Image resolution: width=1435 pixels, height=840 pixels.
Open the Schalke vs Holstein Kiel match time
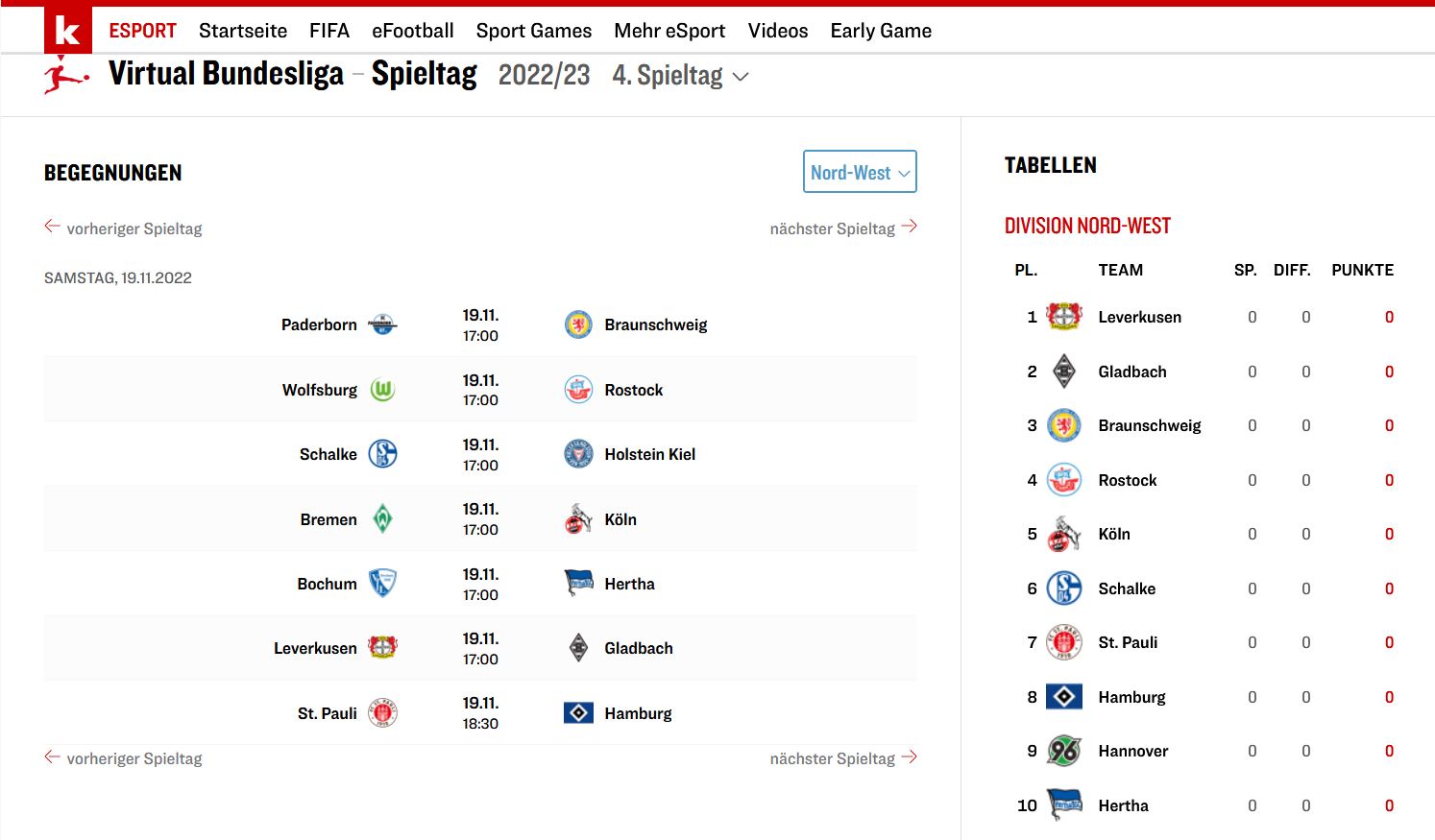tap(480, 455)
